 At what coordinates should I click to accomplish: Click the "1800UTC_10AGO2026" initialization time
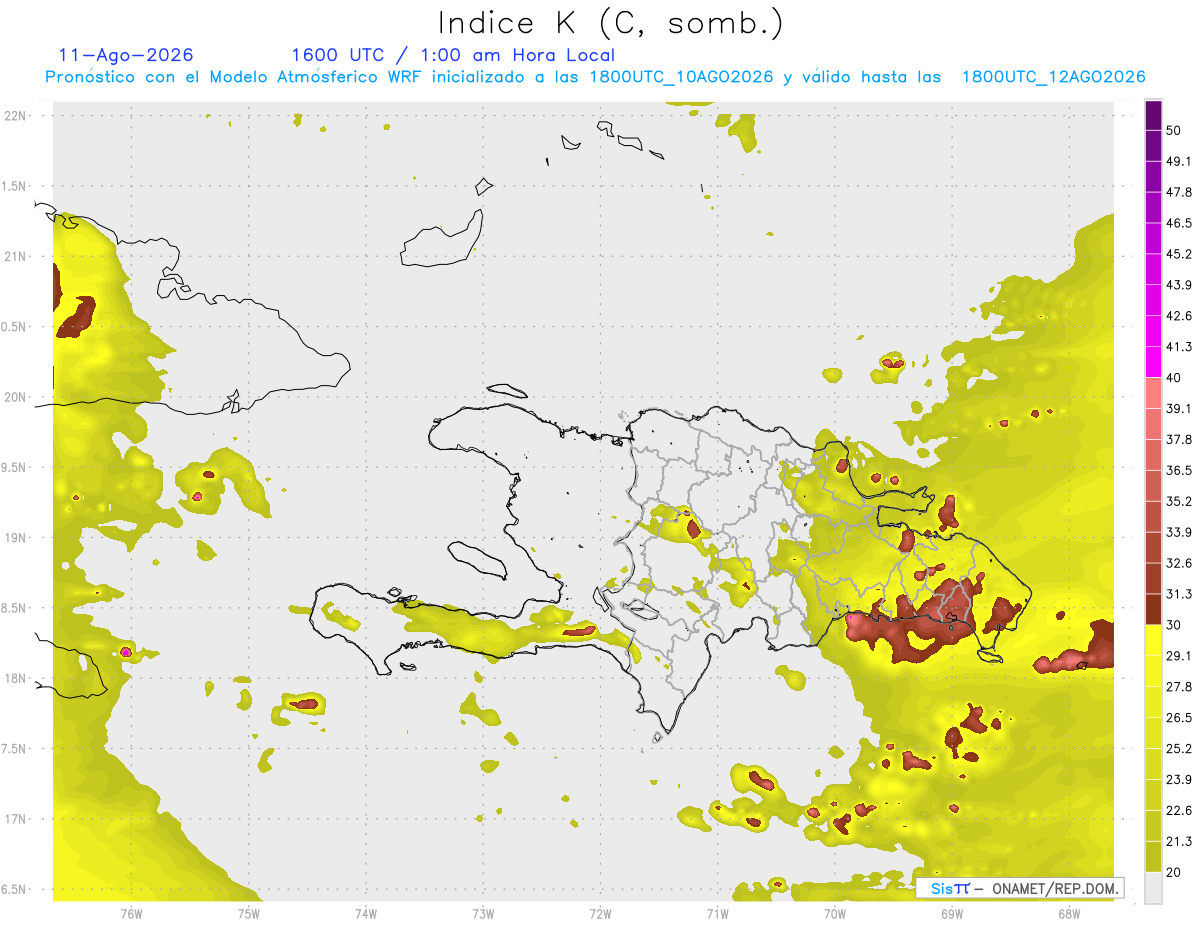click(681, 77)
